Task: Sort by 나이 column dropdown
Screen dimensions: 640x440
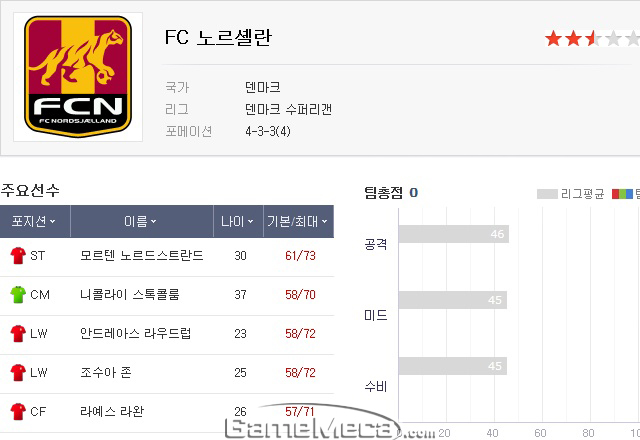Action: 238,221
